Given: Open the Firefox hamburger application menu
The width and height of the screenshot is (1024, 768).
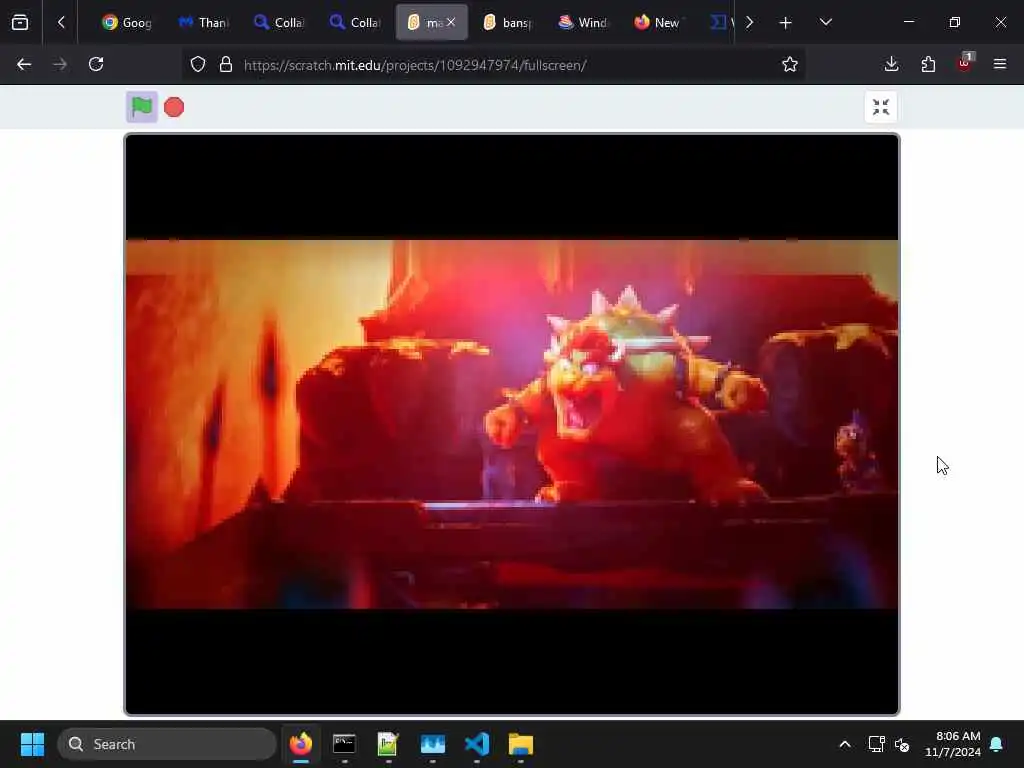Looking at the screenshot, I should pos(1000,64).
